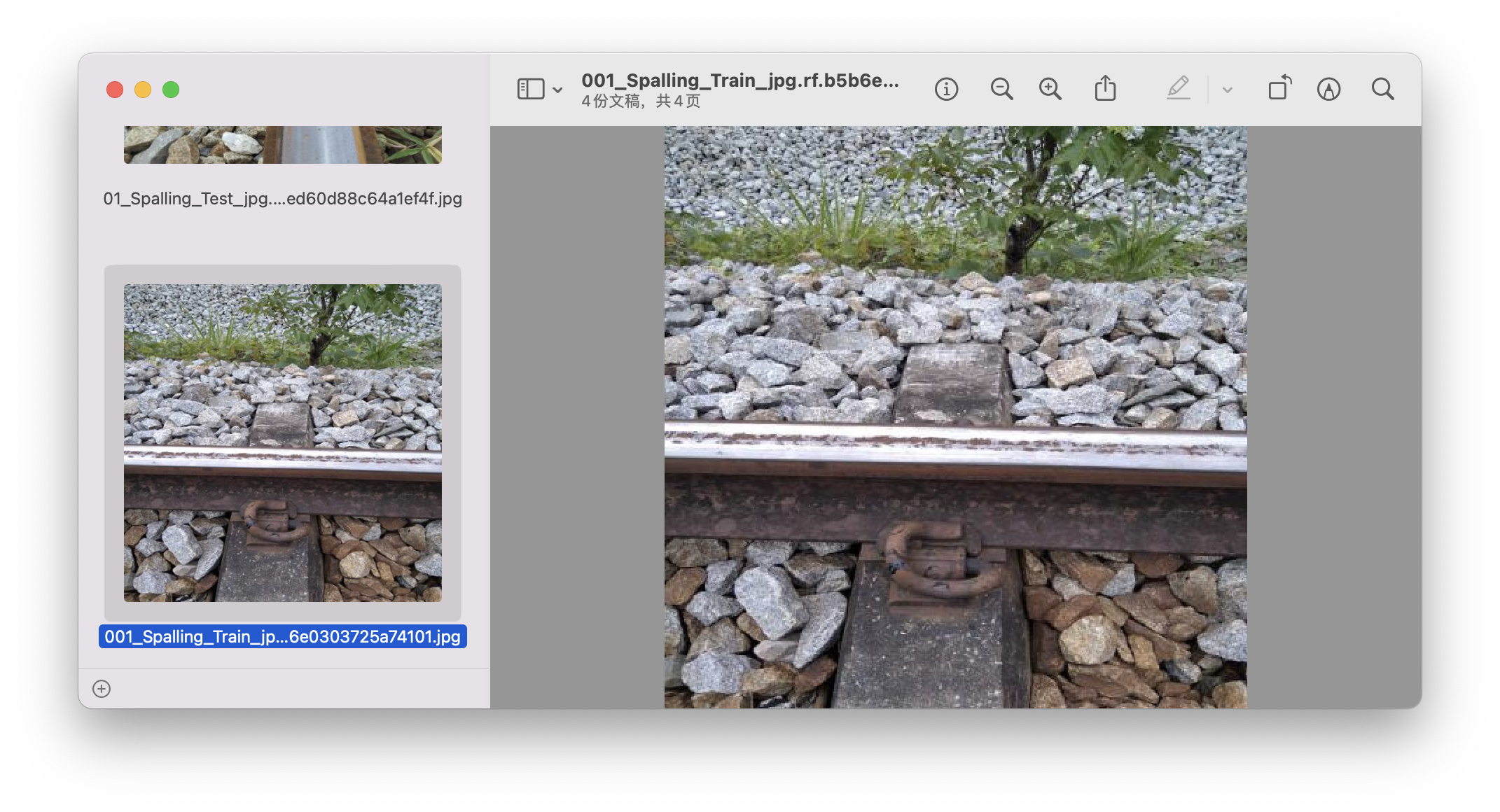Click the add plus button in sidebar
1500x812 pixels.
click(102, 689)
